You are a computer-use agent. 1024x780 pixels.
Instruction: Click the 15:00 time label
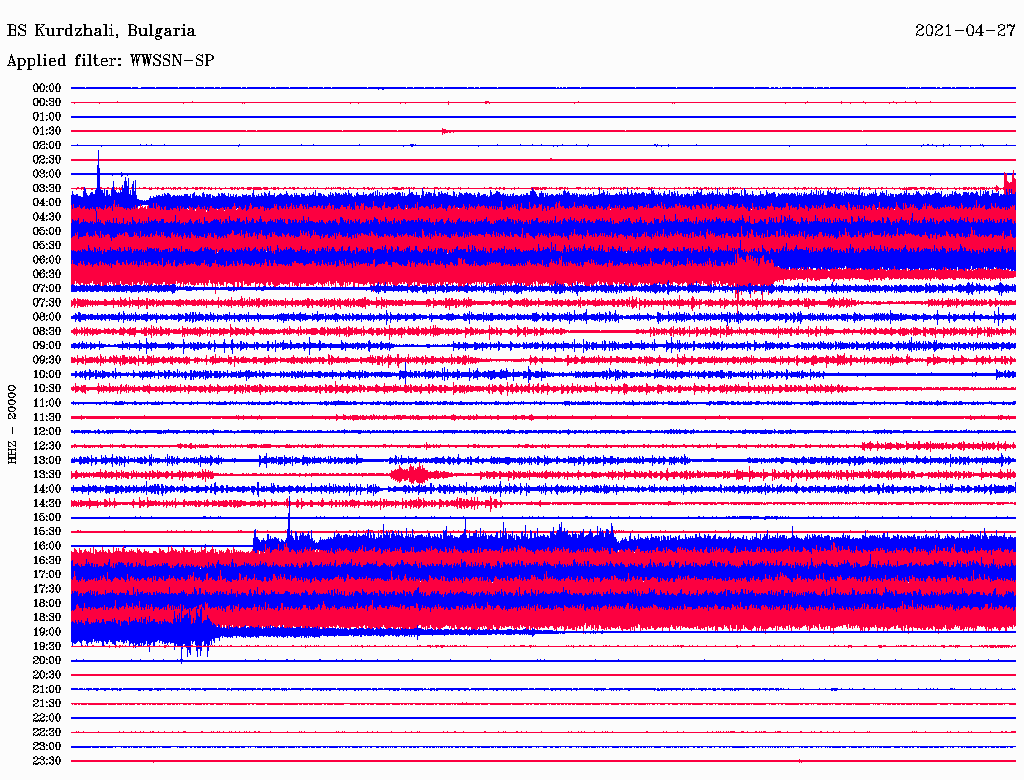coord(47,517)
